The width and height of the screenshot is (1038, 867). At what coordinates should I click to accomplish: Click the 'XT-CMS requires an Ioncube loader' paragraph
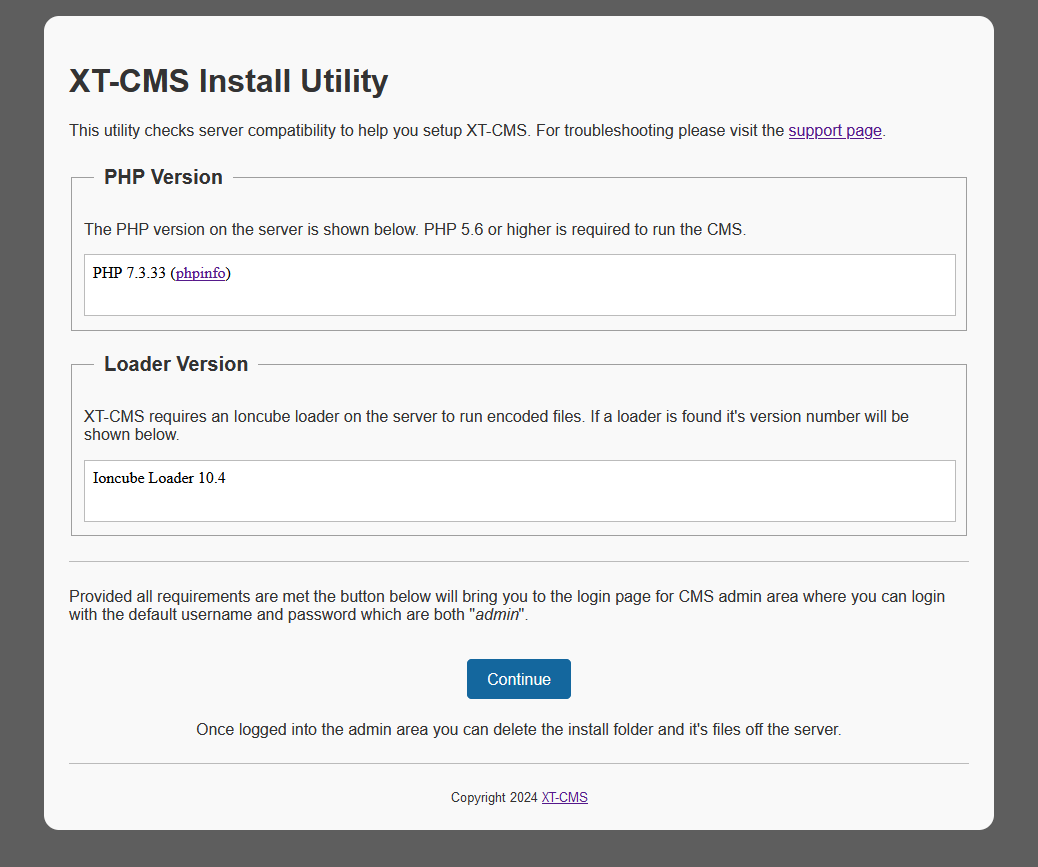[496, 426]
